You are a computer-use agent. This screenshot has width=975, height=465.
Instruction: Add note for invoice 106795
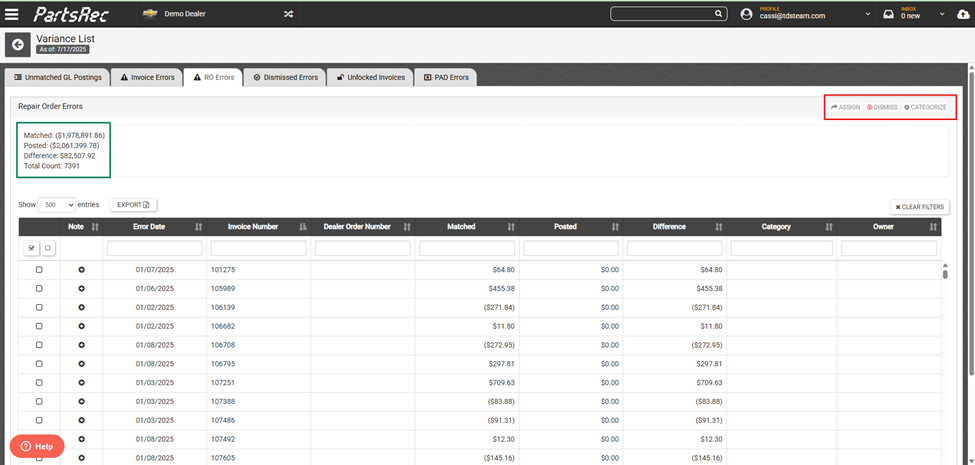coord(81,364)
